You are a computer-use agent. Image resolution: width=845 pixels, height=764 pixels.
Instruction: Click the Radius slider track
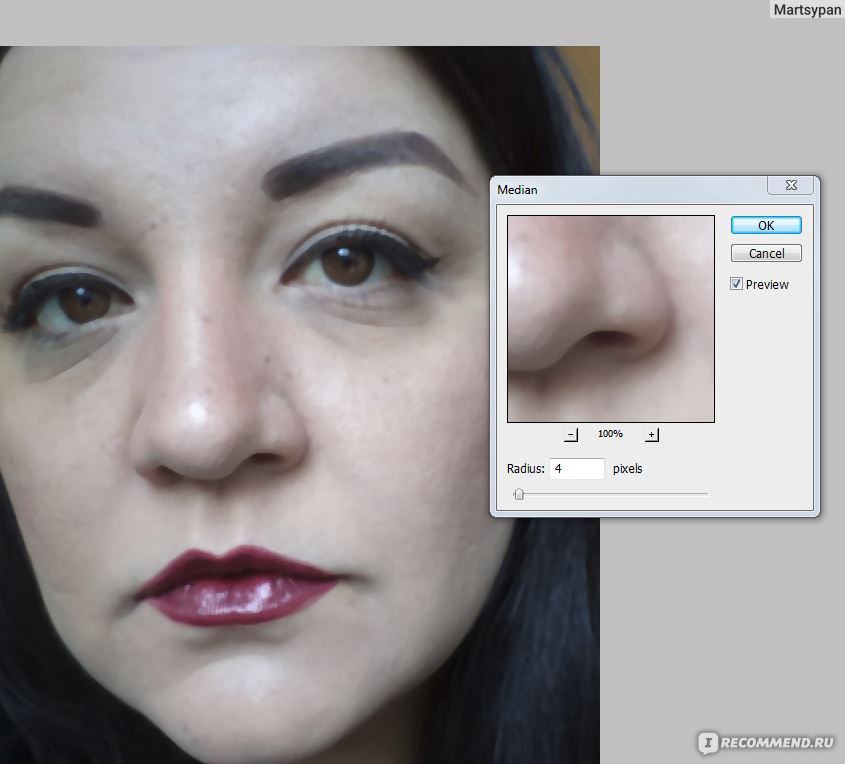(x=611, y=494)
